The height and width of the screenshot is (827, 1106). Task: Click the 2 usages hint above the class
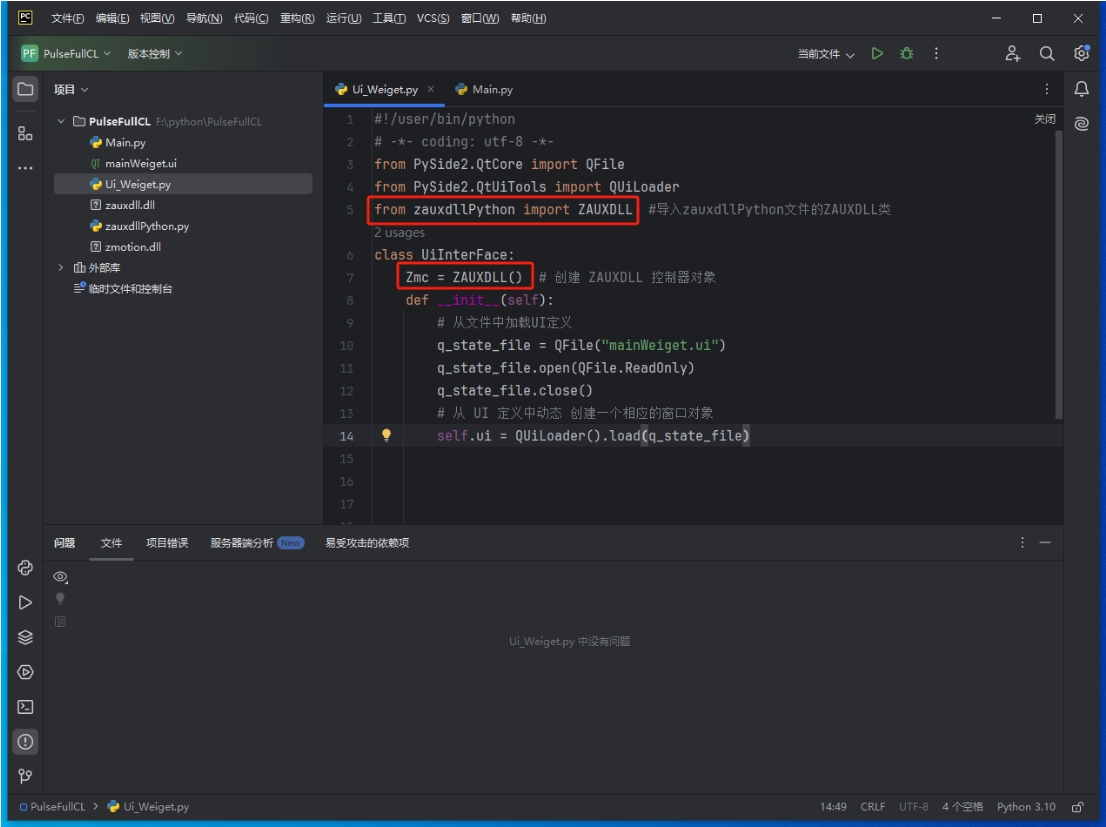[x=399, y=232]
